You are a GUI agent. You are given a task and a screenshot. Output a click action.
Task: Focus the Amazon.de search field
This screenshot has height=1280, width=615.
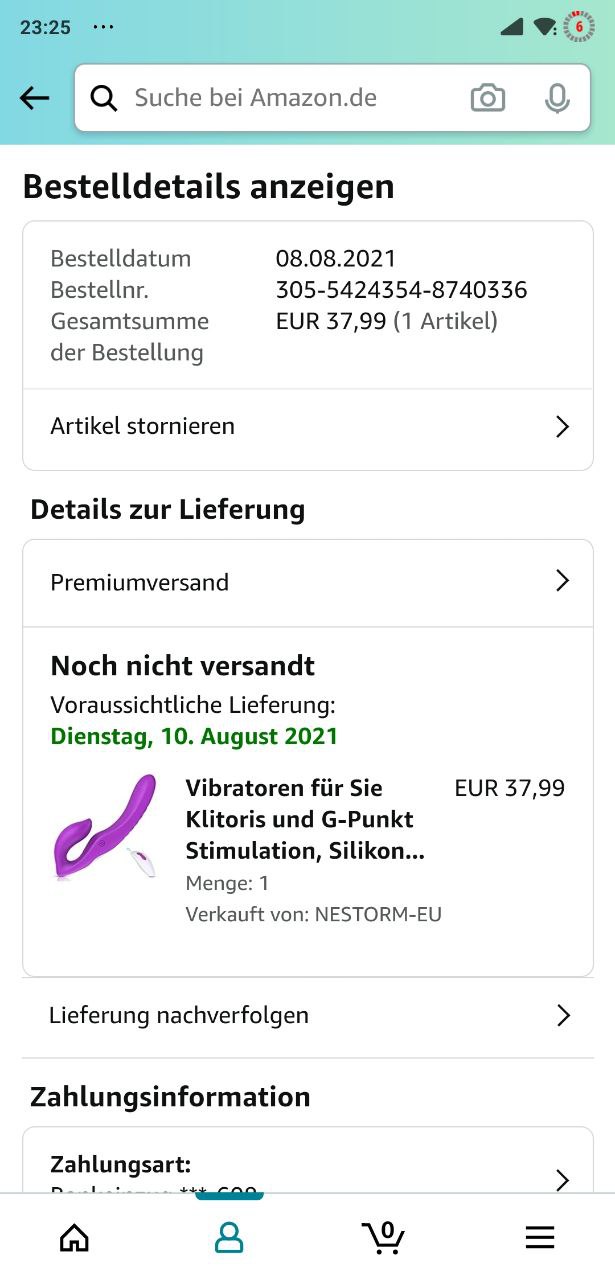pos(290,97)
